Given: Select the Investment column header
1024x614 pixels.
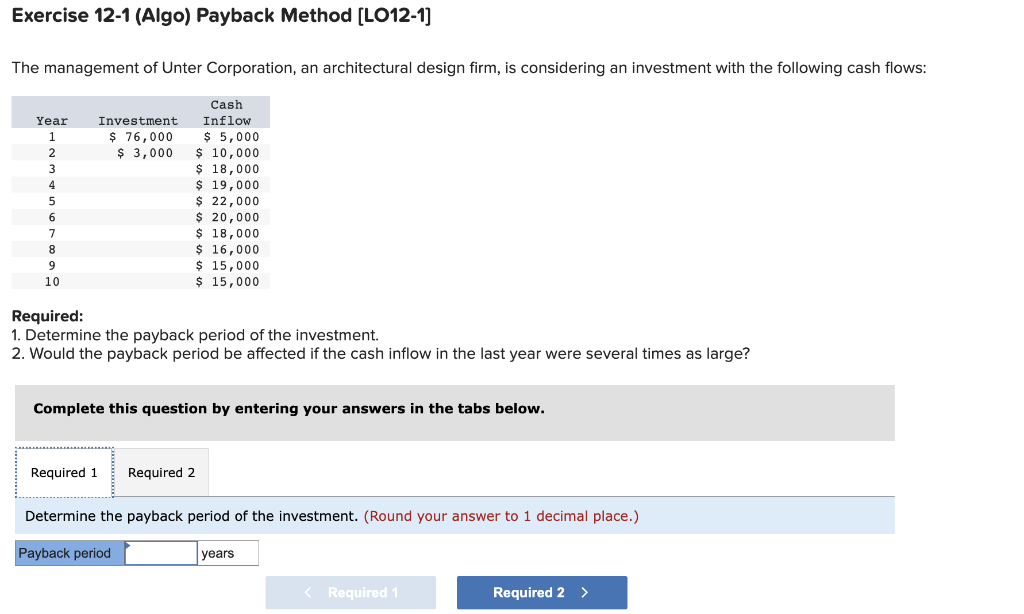Looking at the screenshot, I should (137, 120).
